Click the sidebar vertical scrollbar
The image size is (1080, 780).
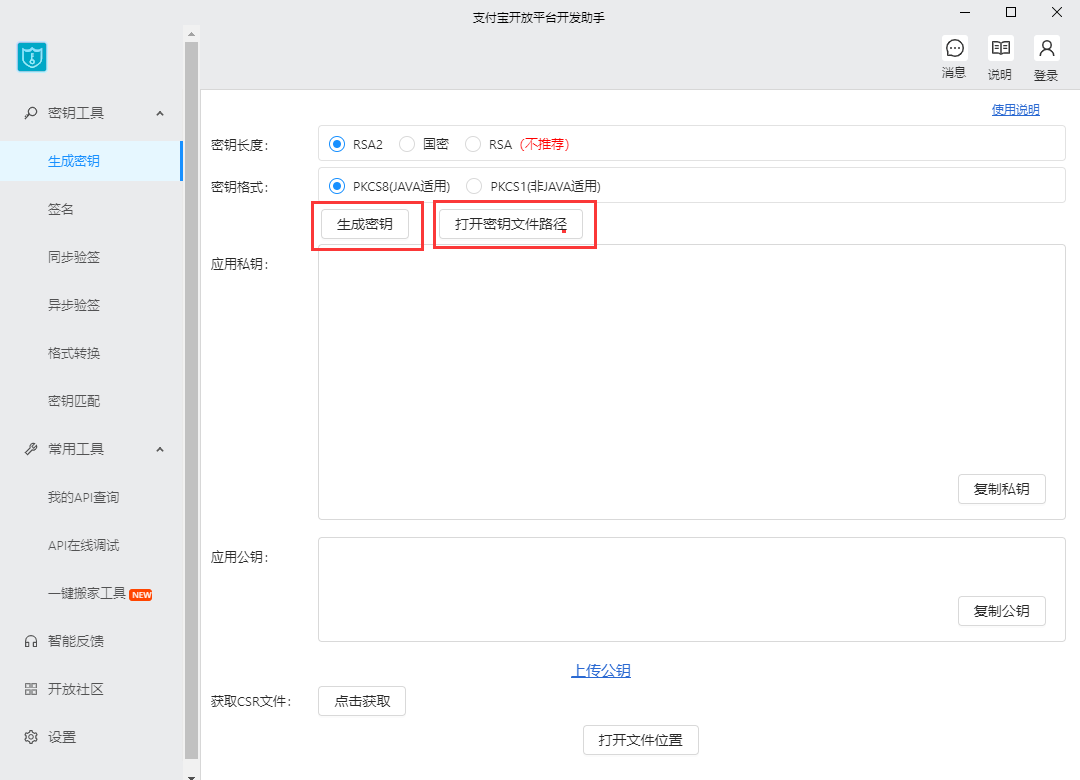(191, 401)
